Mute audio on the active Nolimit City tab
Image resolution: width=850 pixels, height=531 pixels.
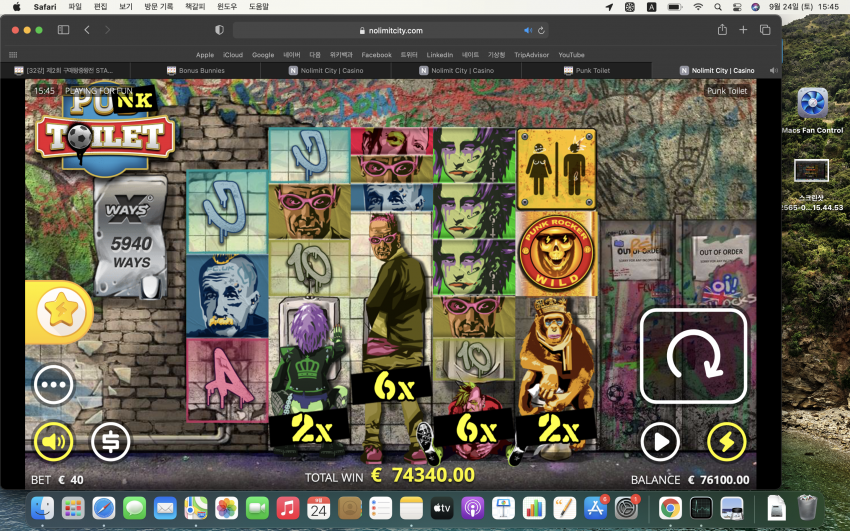point(774,70)
